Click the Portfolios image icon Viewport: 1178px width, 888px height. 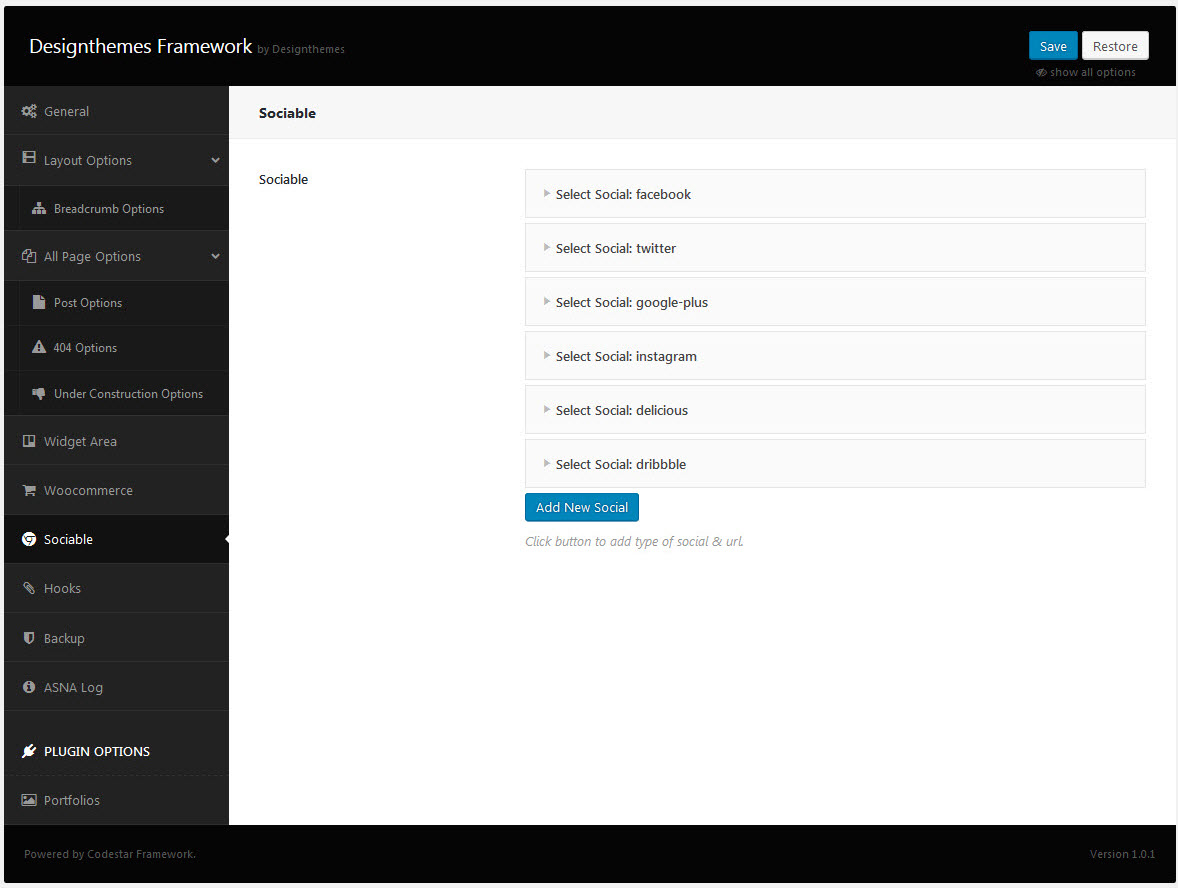coord(29,800)
